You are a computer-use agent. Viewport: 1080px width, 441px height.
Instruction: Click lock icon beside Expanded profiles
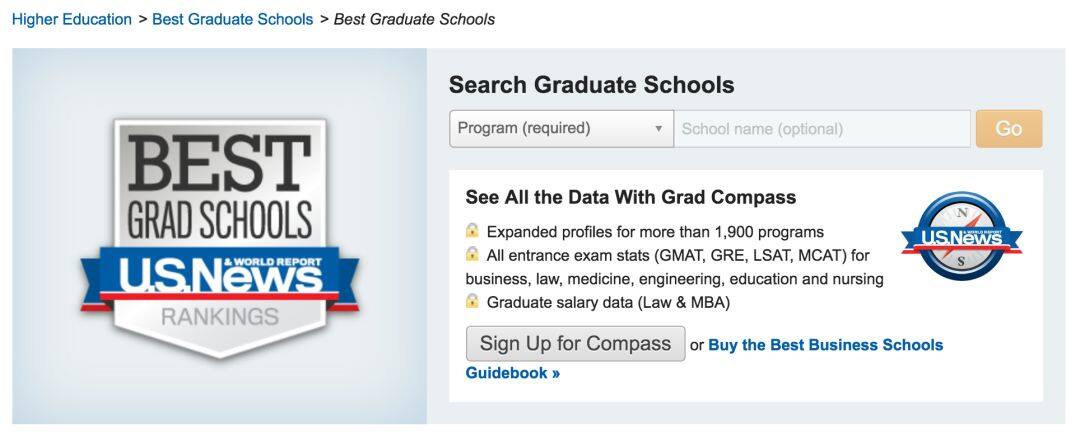click(x=472, y=230)
